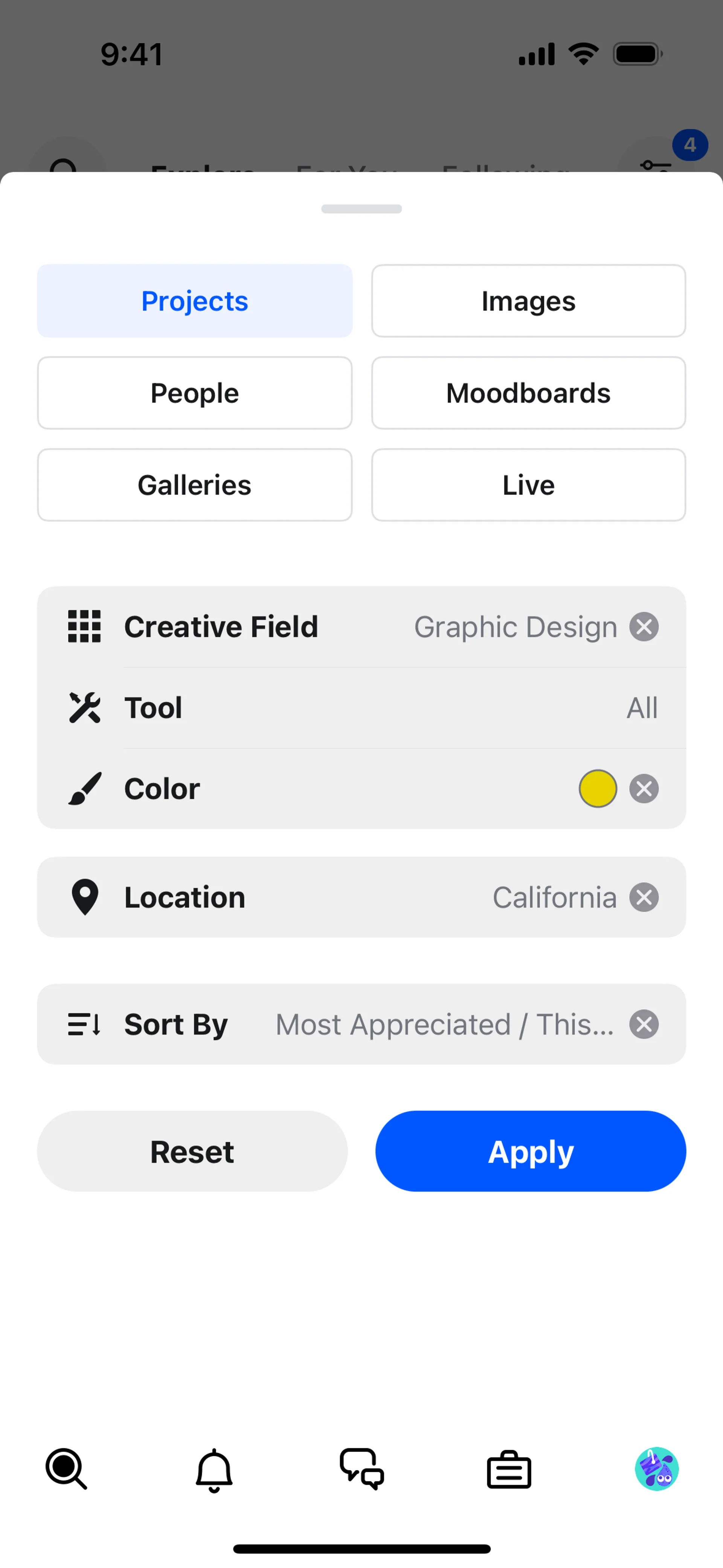723x1568 pixels.
Task: Open notifications bell in bottom bar
Action: click(214, 1470)
